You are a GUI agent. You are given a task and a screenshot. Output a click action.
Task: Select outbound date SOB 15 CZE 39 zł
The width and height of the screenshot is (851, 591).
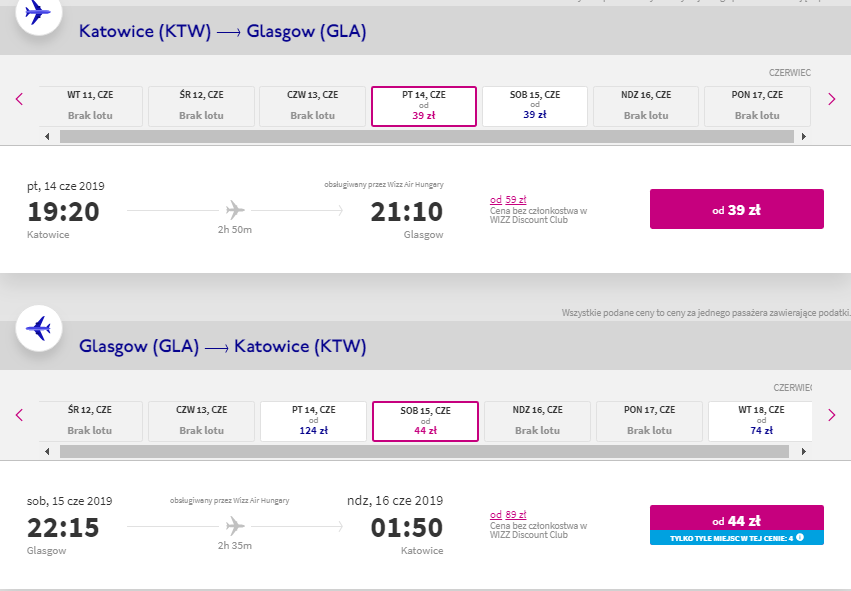535,106
